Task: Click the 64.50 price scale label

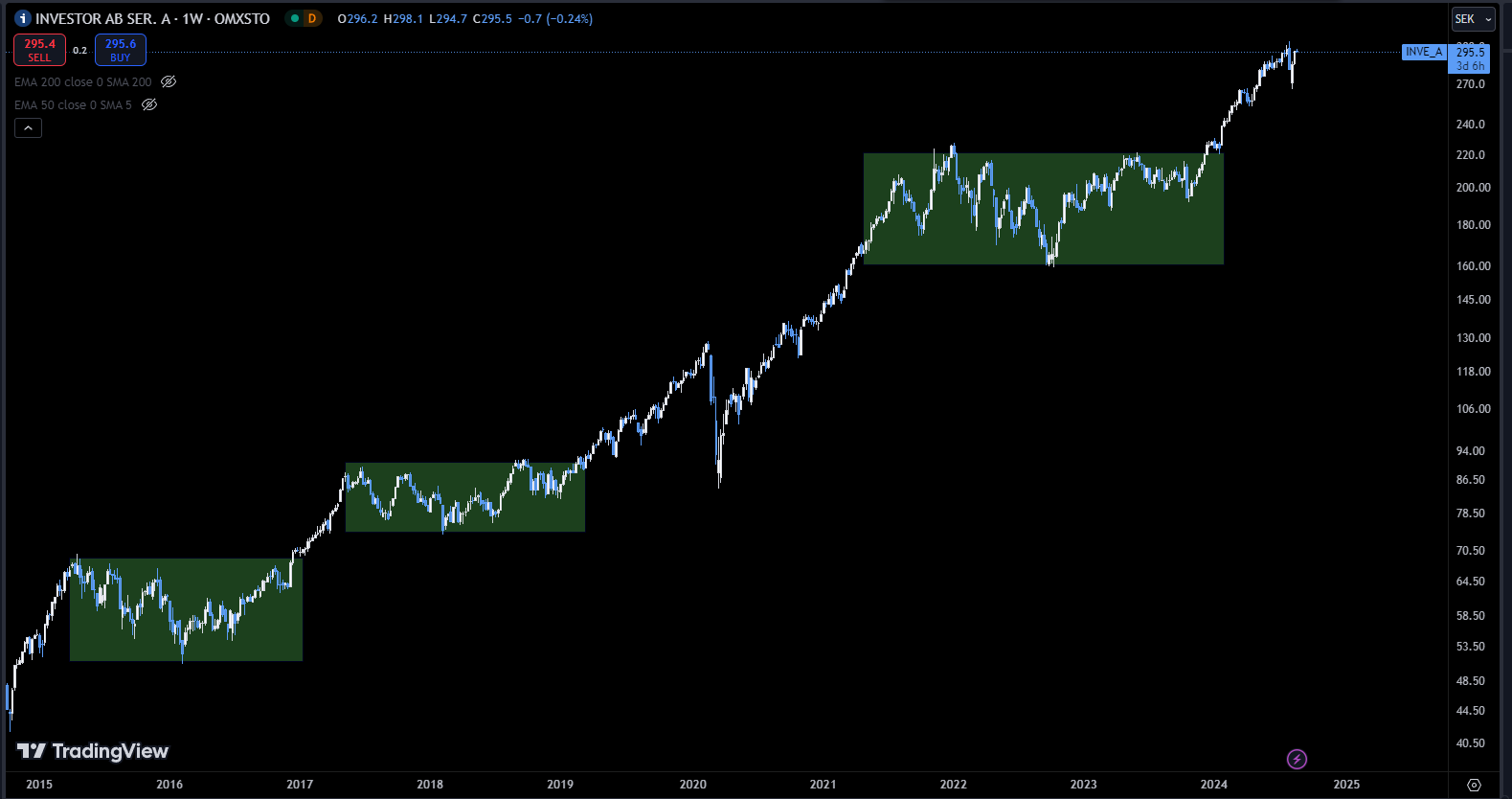Action: (1471, 582)
